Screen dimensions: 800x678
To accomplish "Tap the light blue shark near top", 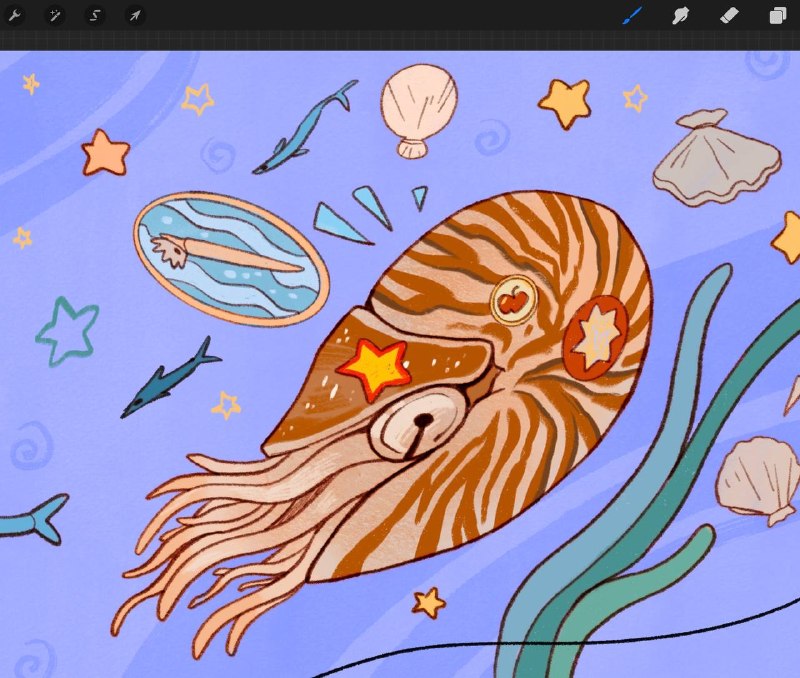I will (305, 128).
